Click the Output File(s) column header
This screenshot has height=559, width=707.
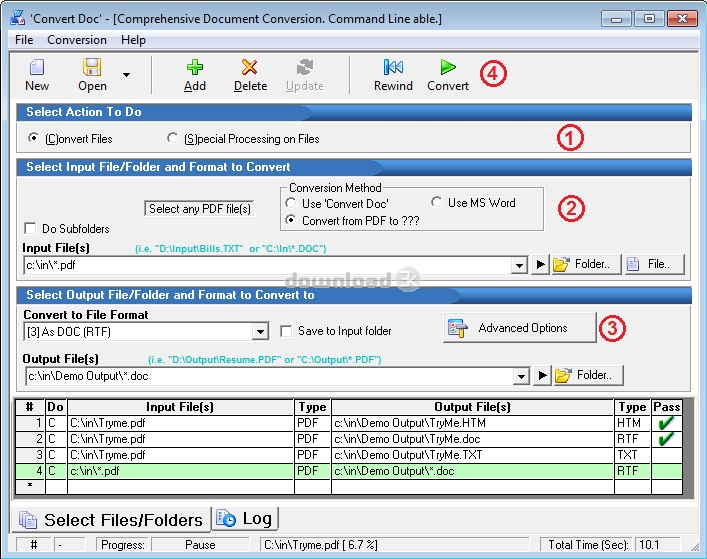[x=473, y=407]
